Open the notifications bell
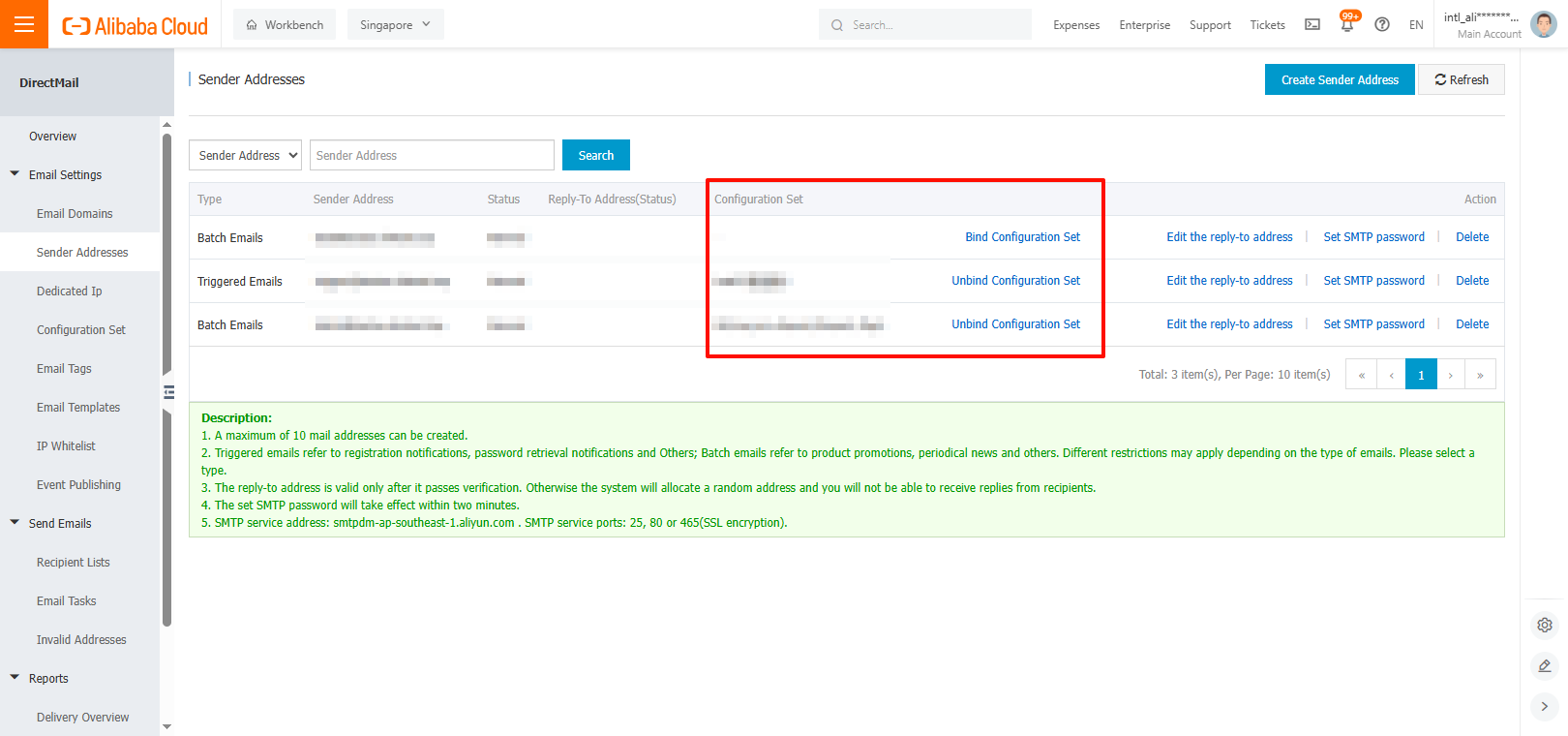Viewport: 1568px width, 736px height. (1347, 24)
